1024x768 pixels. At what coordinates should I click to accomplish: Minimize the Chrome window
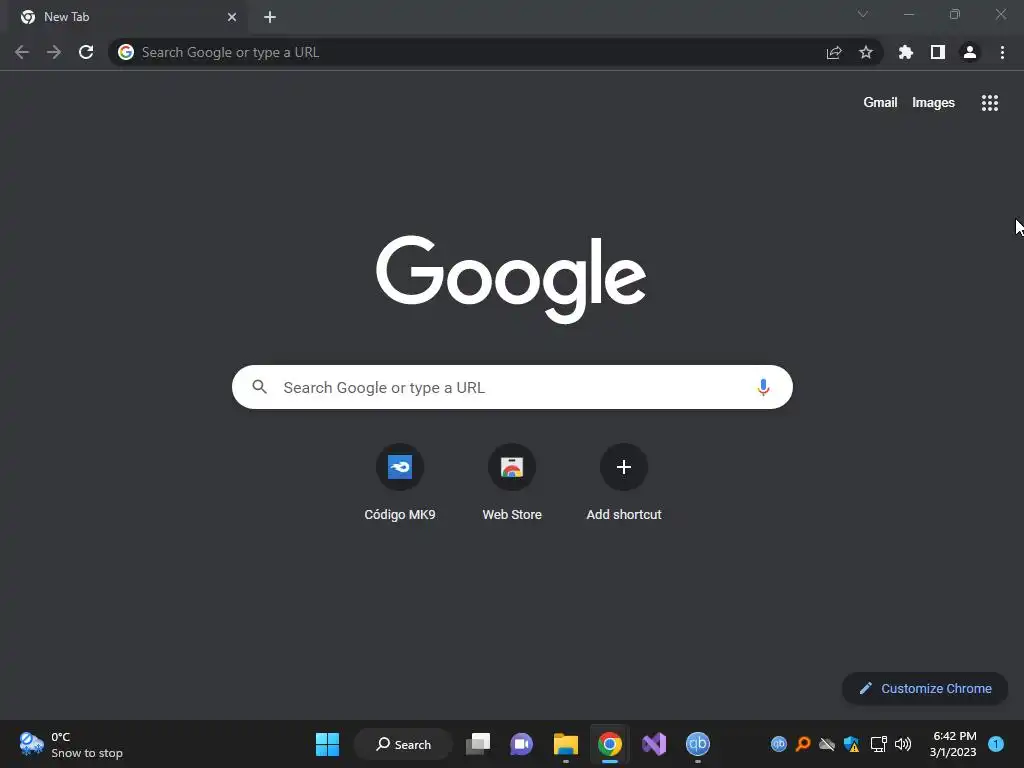point(909,14)
